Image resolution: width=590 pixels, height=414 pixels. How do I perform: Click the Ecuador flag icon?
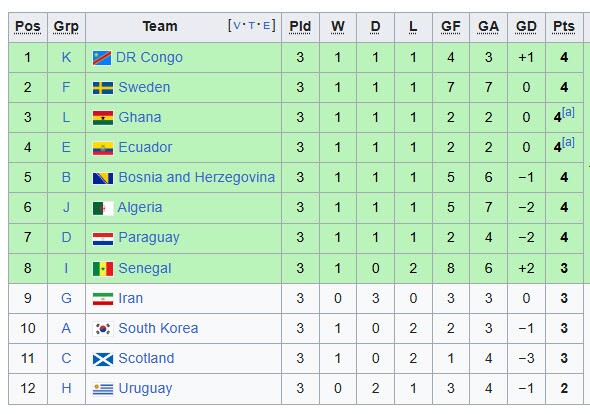103,148
